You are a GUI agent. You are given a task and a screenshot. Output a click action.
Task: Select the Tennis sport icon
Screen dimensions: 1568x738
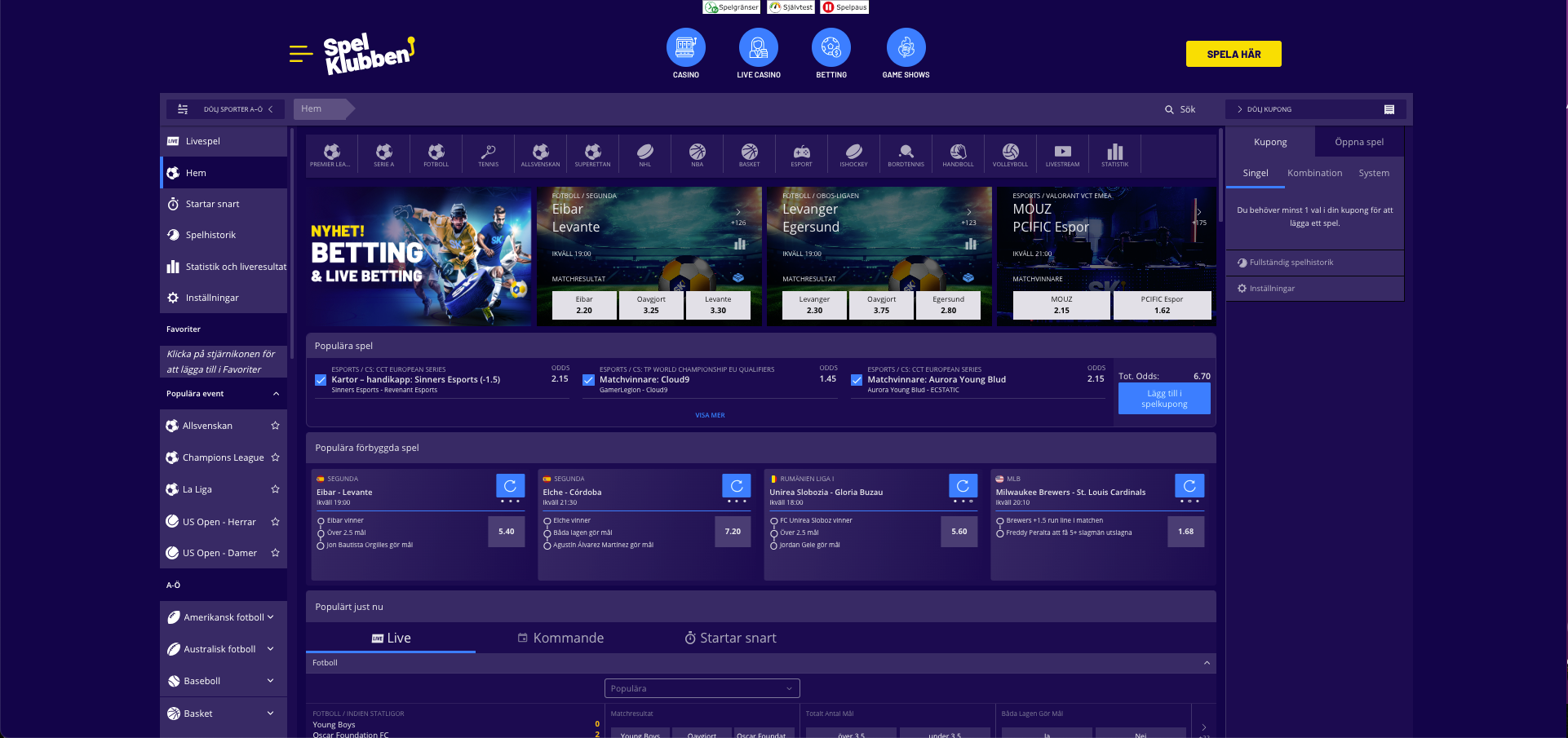point(488,153)
